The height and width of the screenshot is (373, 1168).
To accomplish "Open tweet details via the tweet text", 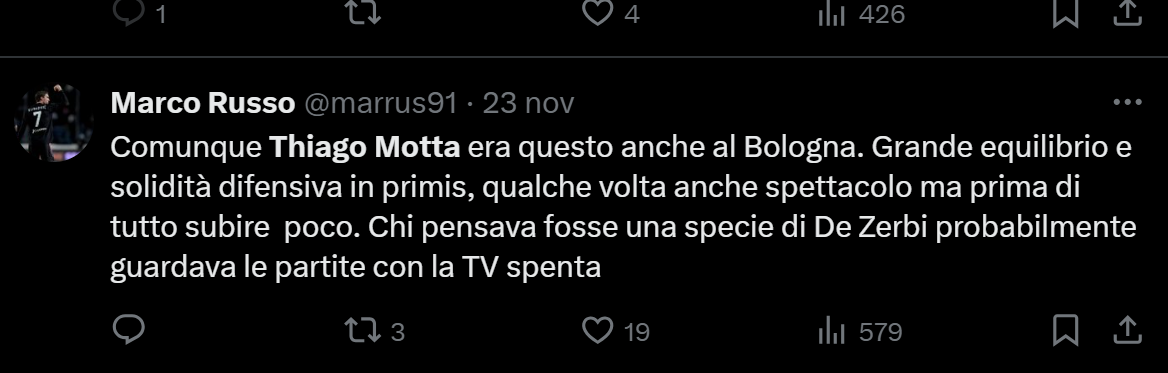I will 623,207.
